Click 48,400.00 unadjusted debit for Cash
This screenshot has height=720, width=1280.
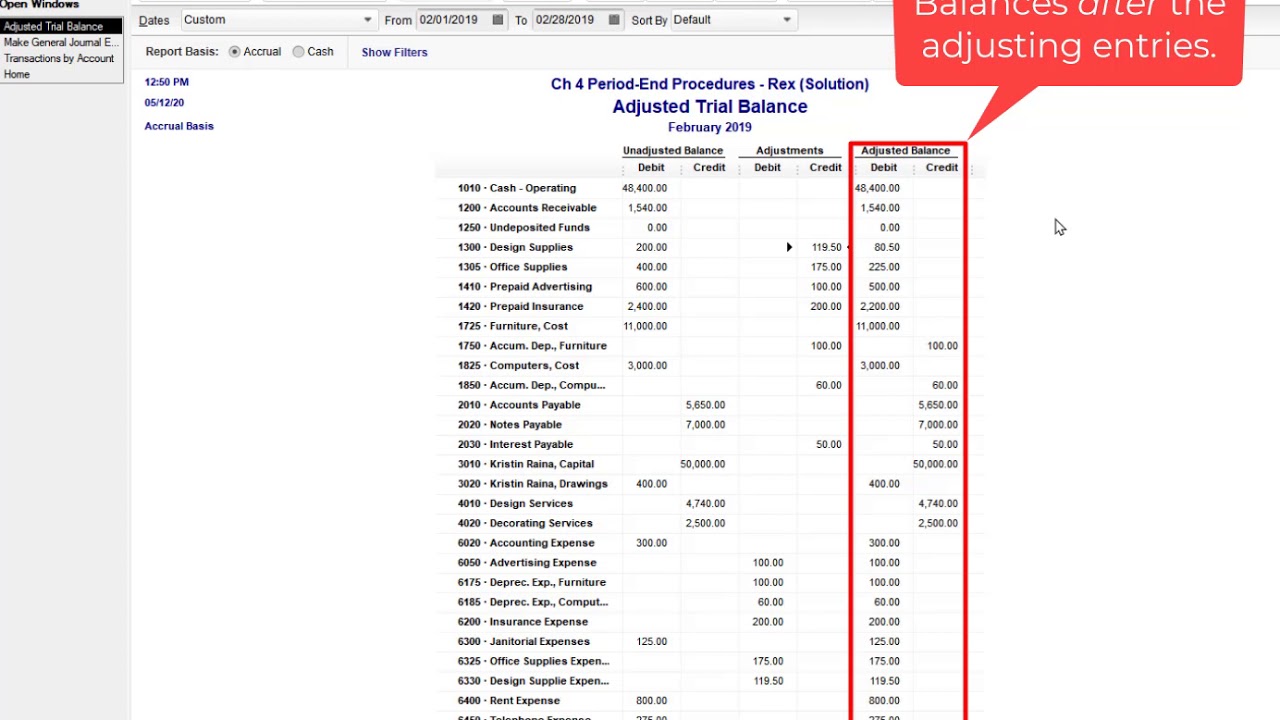point(644,188)
